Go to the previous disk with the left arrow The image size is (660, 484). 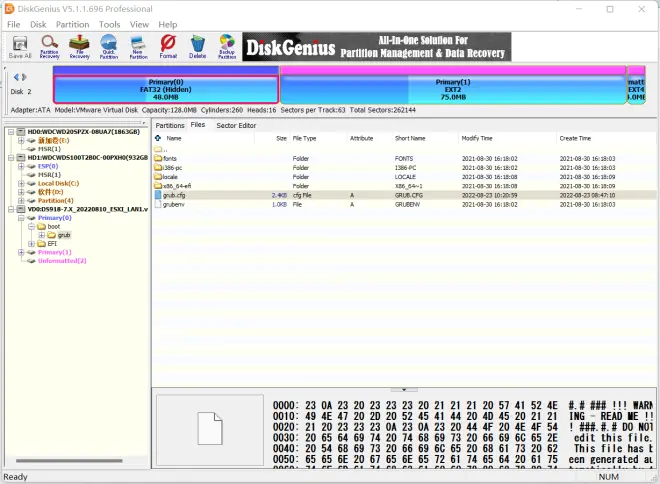coord(16,77)
